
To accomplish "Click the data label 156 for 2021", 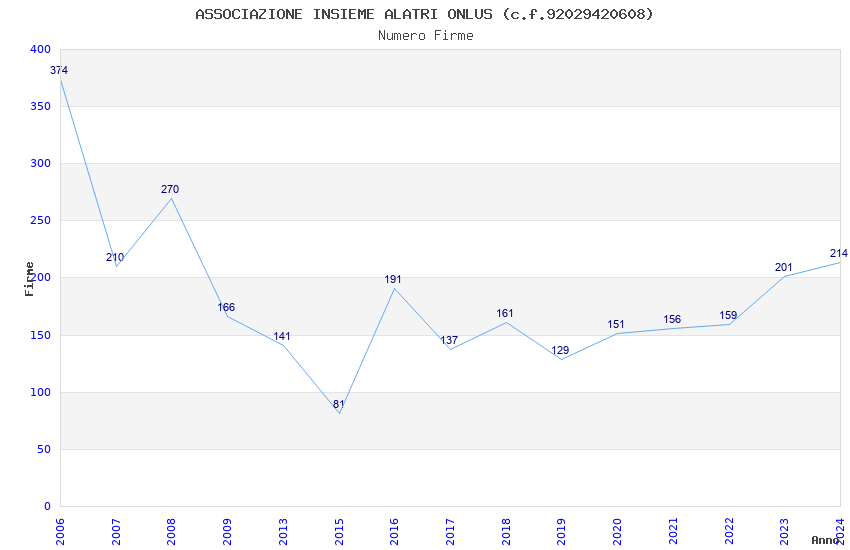I will tap(672, 319).
